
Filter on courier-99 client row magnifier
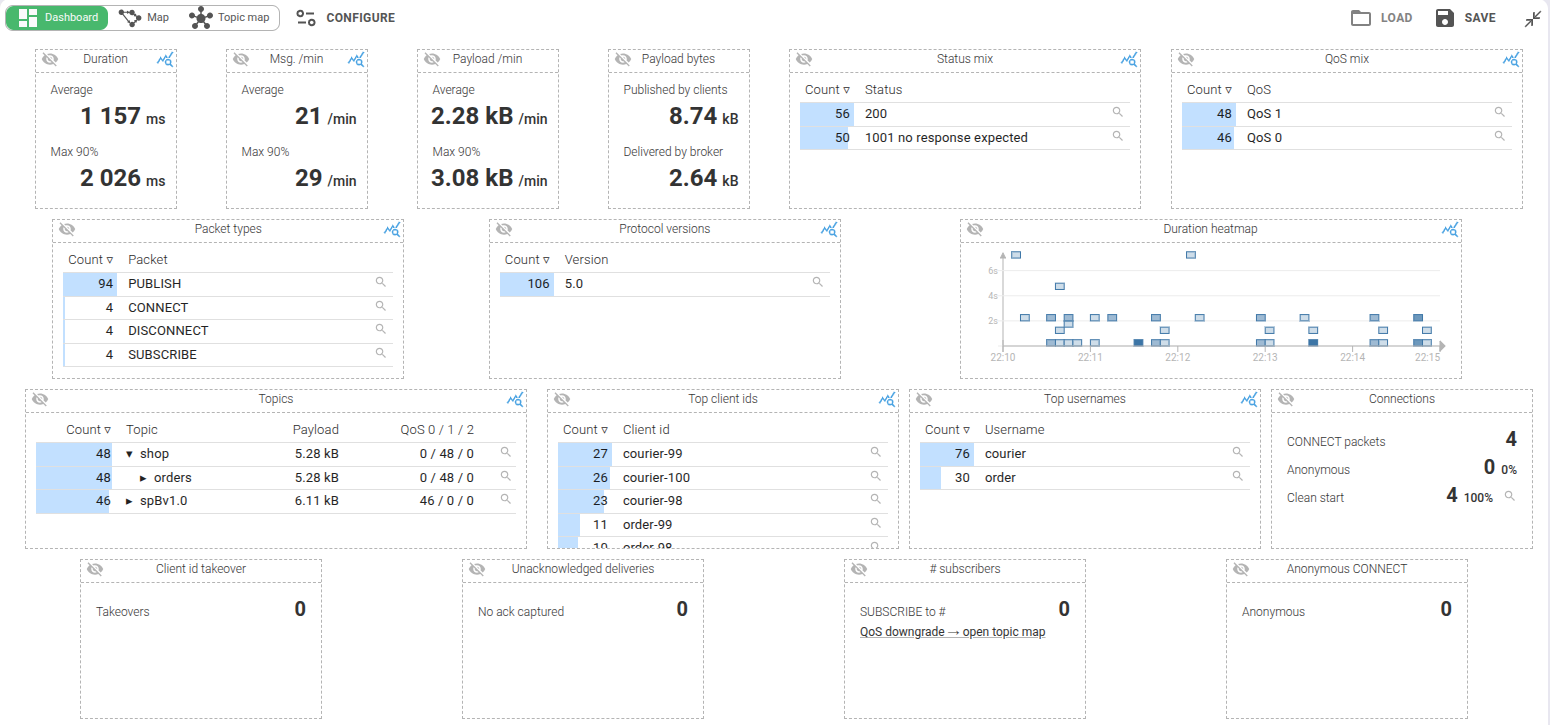876,452
